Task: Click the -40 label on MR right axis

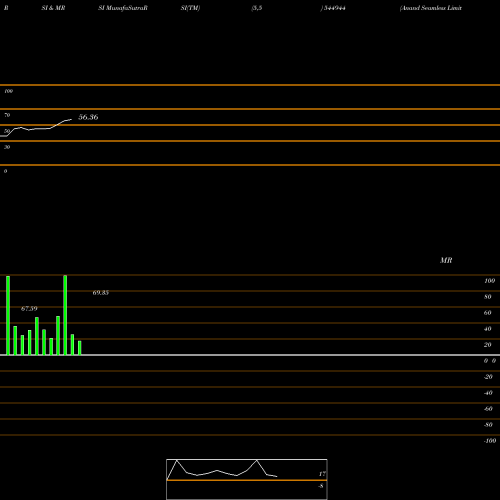Action: 488,393
